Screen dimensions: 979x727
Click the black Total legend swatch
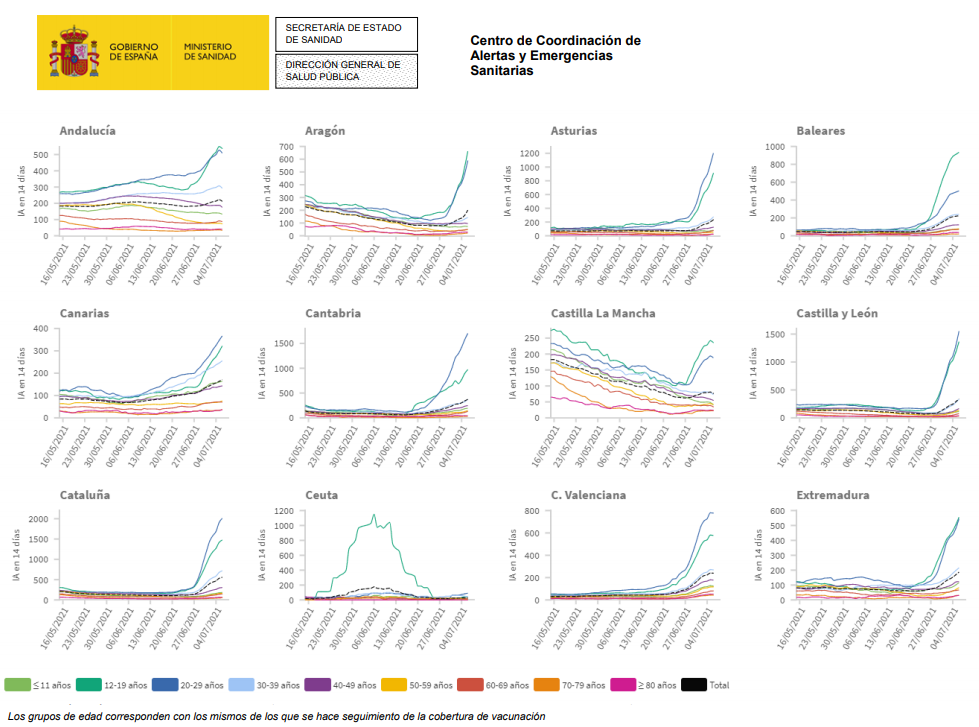[693, 685]
